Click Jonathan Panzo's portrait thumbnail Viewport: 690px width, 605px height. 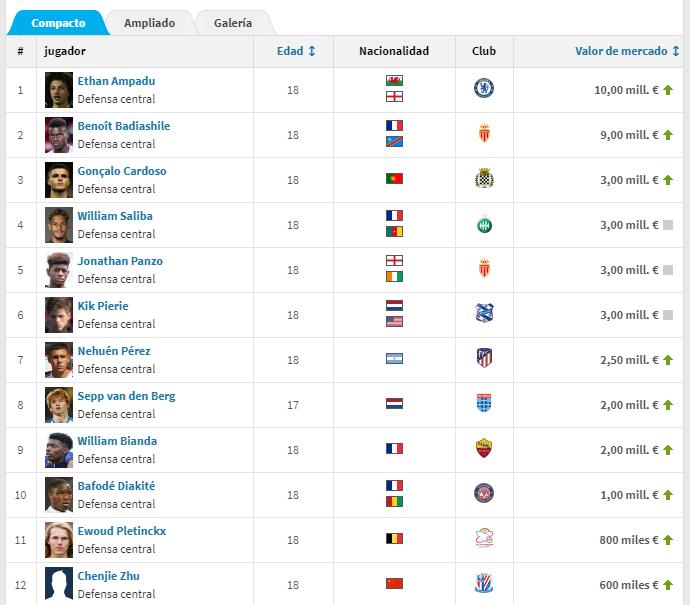coord(59,270)
